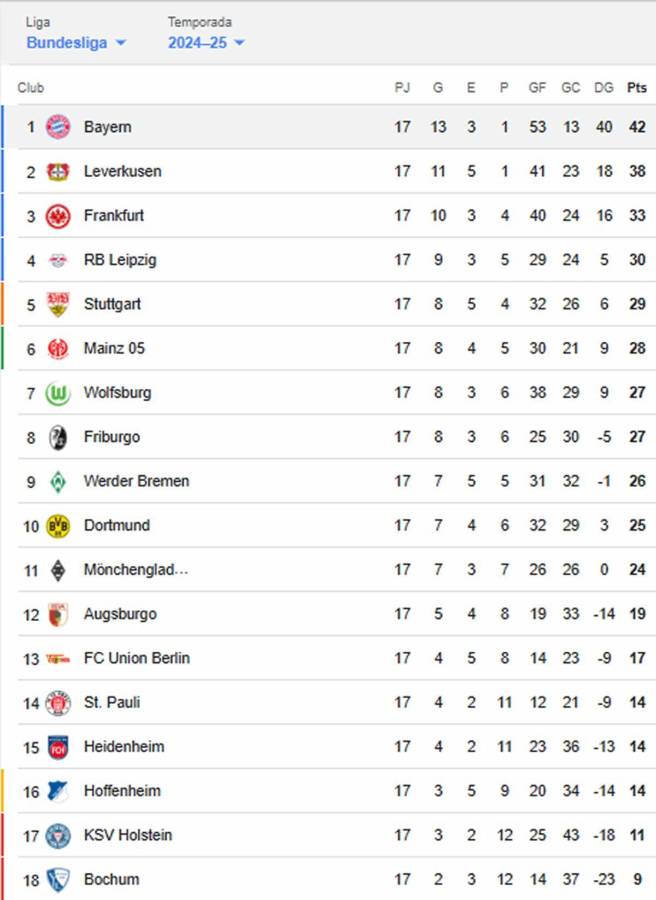656x900 pixels.
Task: Sort the table by the Pts column header
Action: (637, 87)
